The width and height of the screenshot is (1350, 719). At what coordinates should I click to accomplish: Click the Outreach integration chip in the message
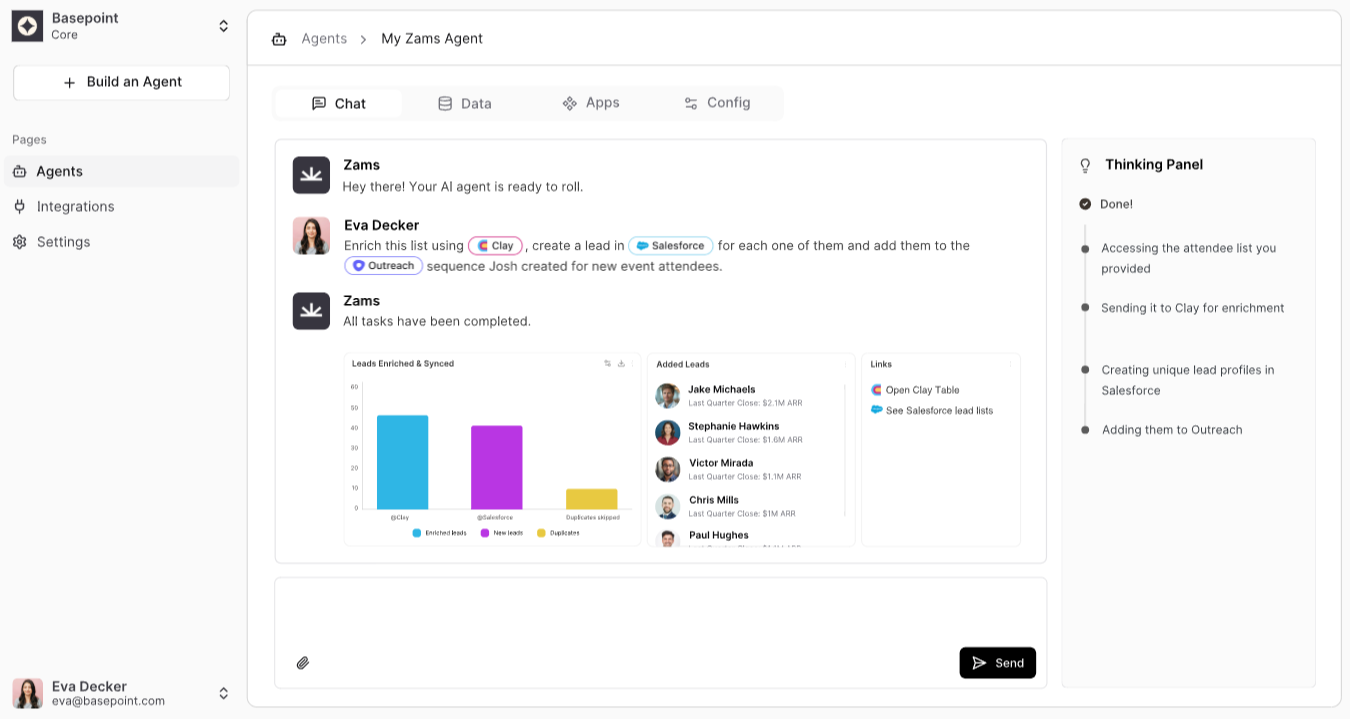[383, 266]
